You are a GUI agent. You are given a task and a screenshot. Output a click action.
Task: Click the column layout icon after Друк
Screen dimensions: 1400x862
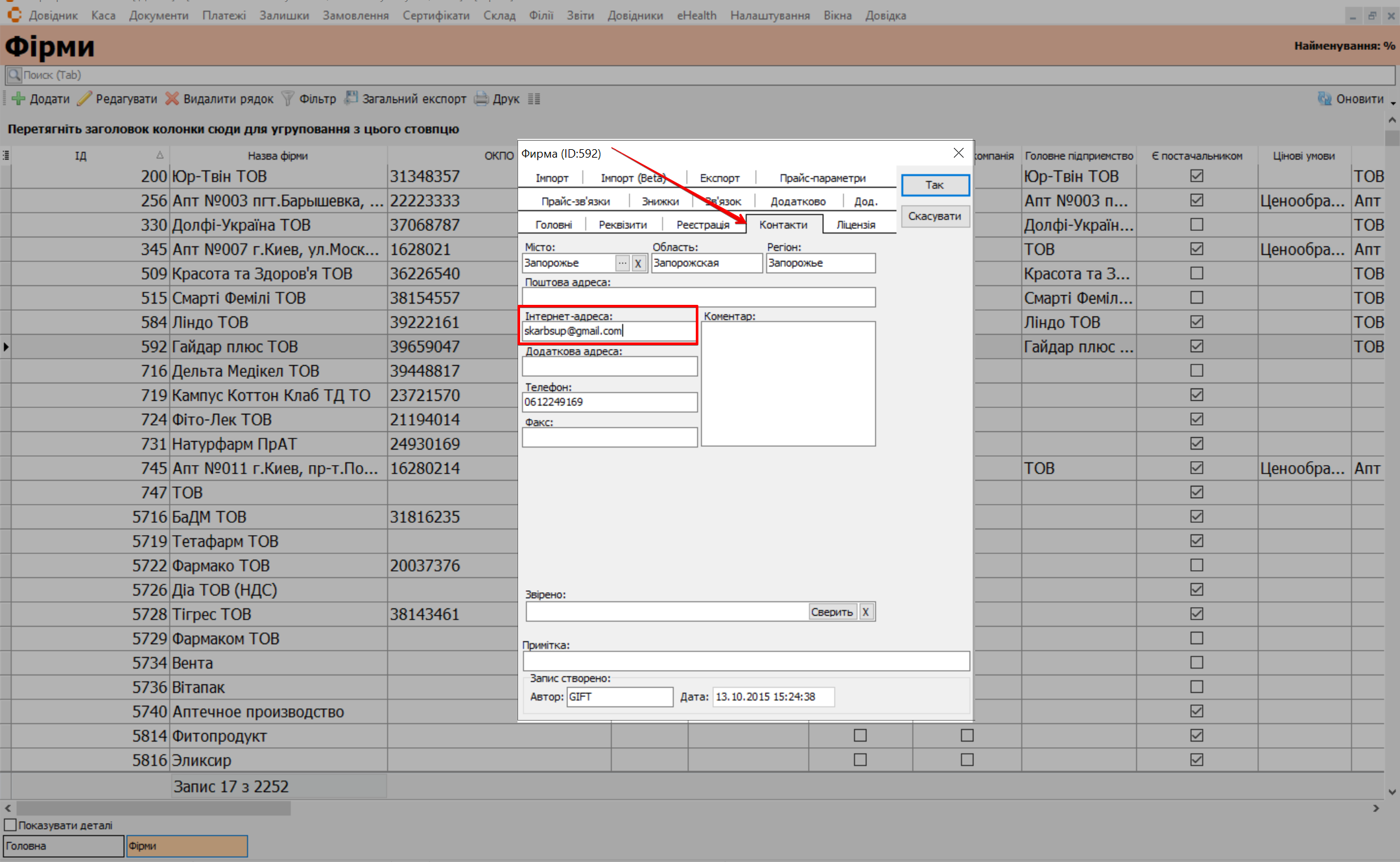click(534, 99)
